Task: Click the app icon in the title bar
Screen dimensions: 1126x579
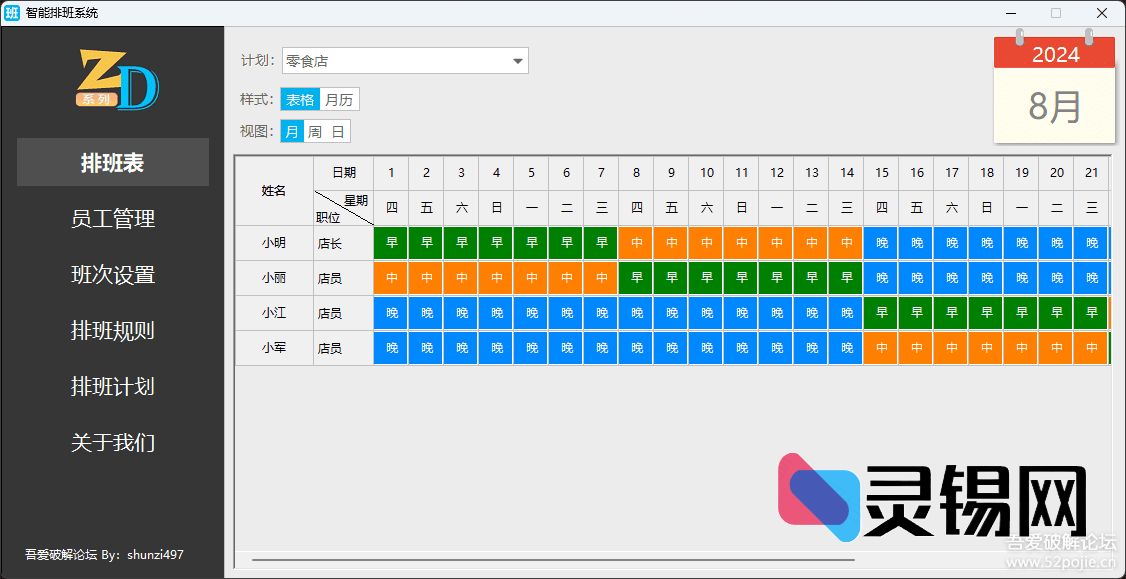Action: 12,13
